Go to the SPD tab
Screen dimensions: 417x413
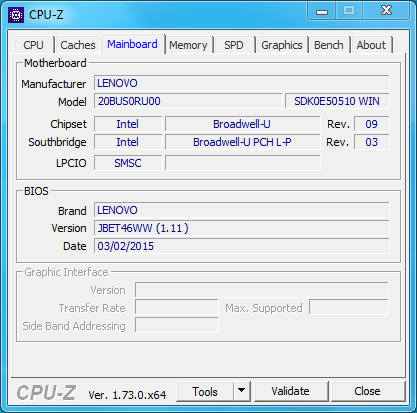coord(234,45)
